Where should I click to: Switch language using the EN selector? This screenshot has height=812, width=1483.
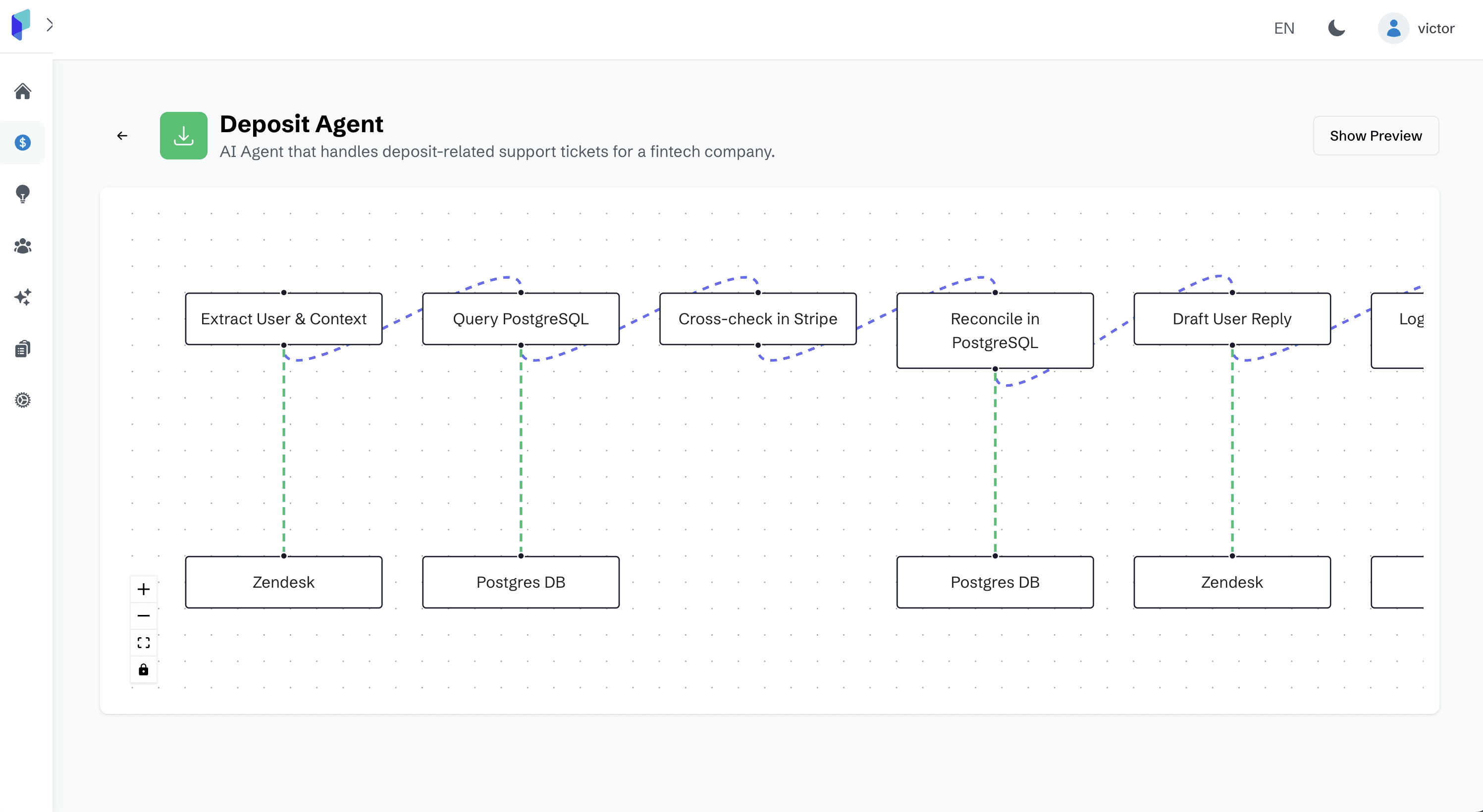[x=1284, y=28]
